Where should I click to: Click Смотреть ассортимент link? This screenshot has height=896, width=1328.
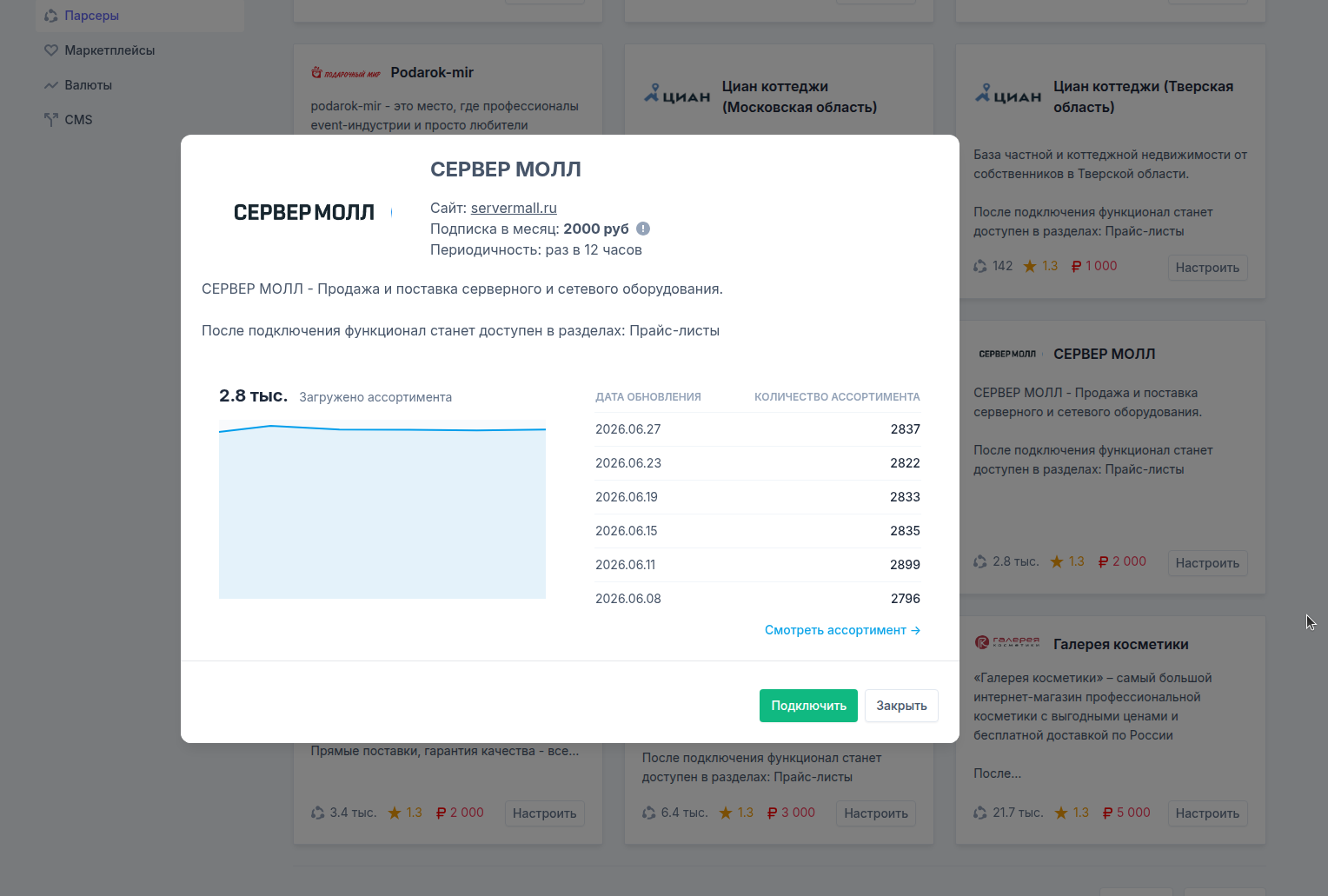842,630
